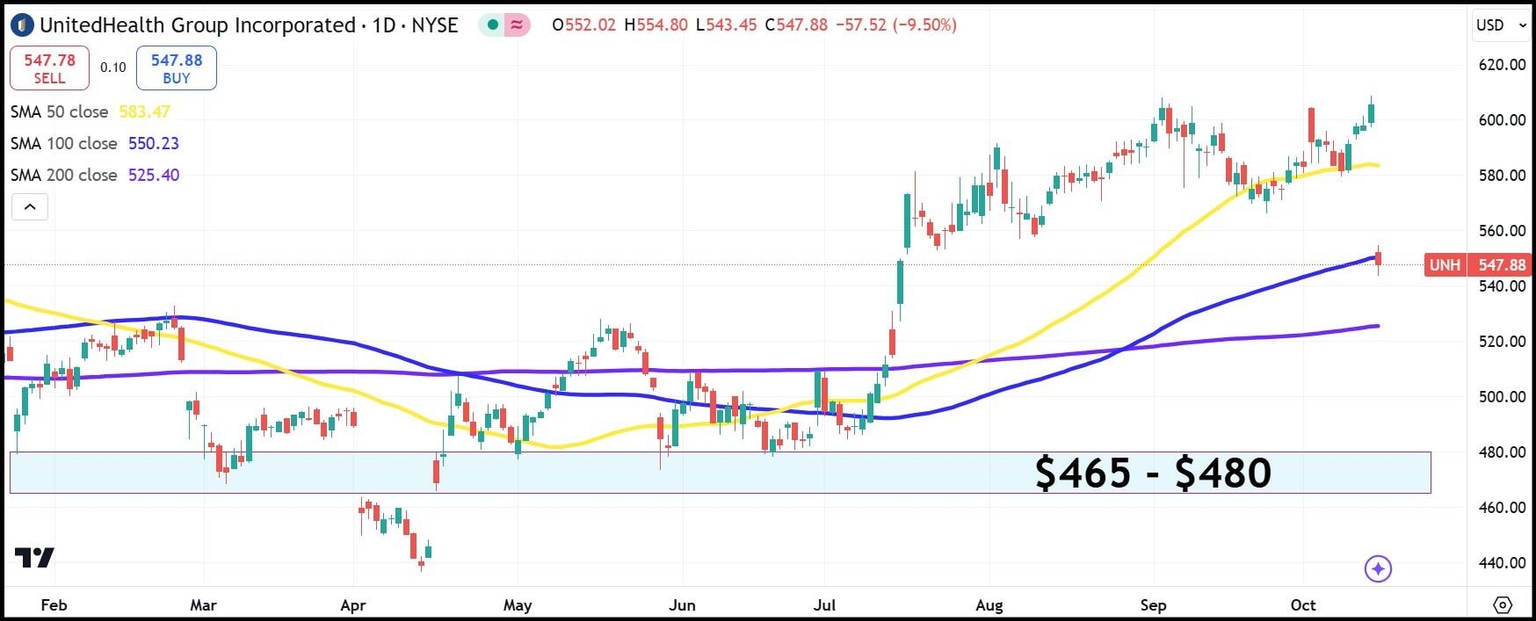Click the Sep time axis label
The image size is (1536, 621).
pyautogui.click(x=1153, y=605)
